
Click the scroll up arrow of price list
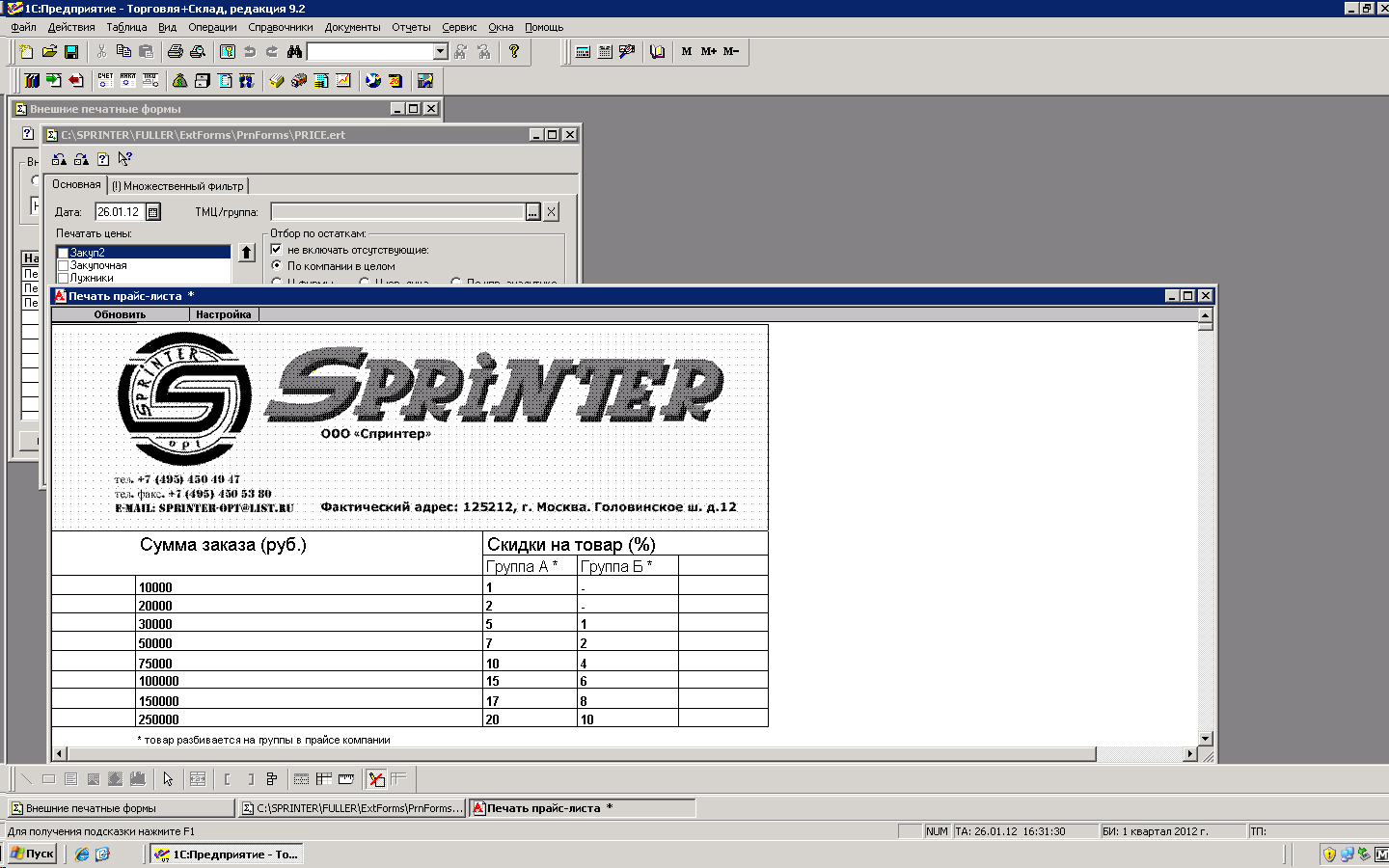1205,315
